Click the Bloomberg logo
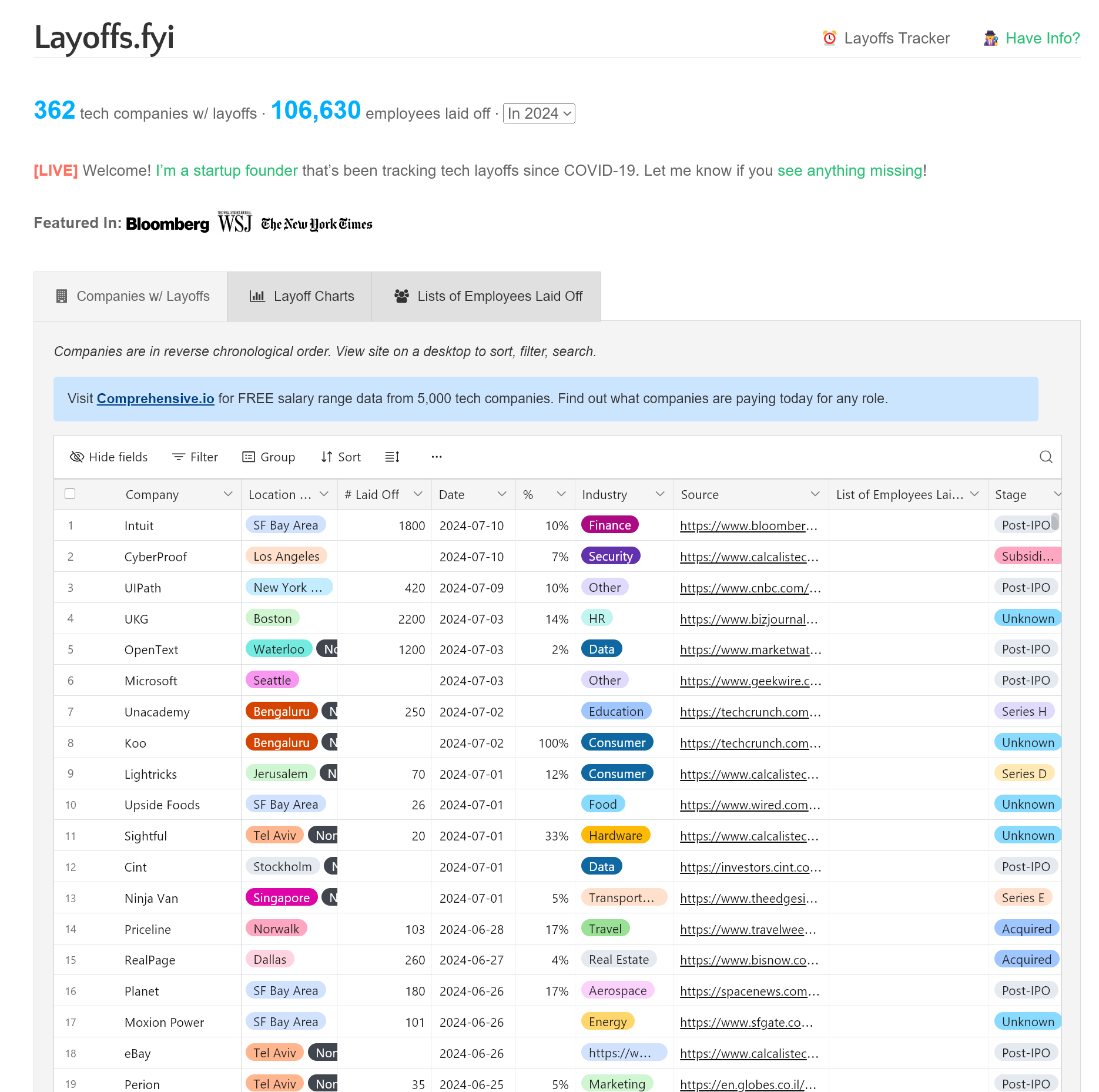1099x1092 pixels. click(x=167, y=224)
